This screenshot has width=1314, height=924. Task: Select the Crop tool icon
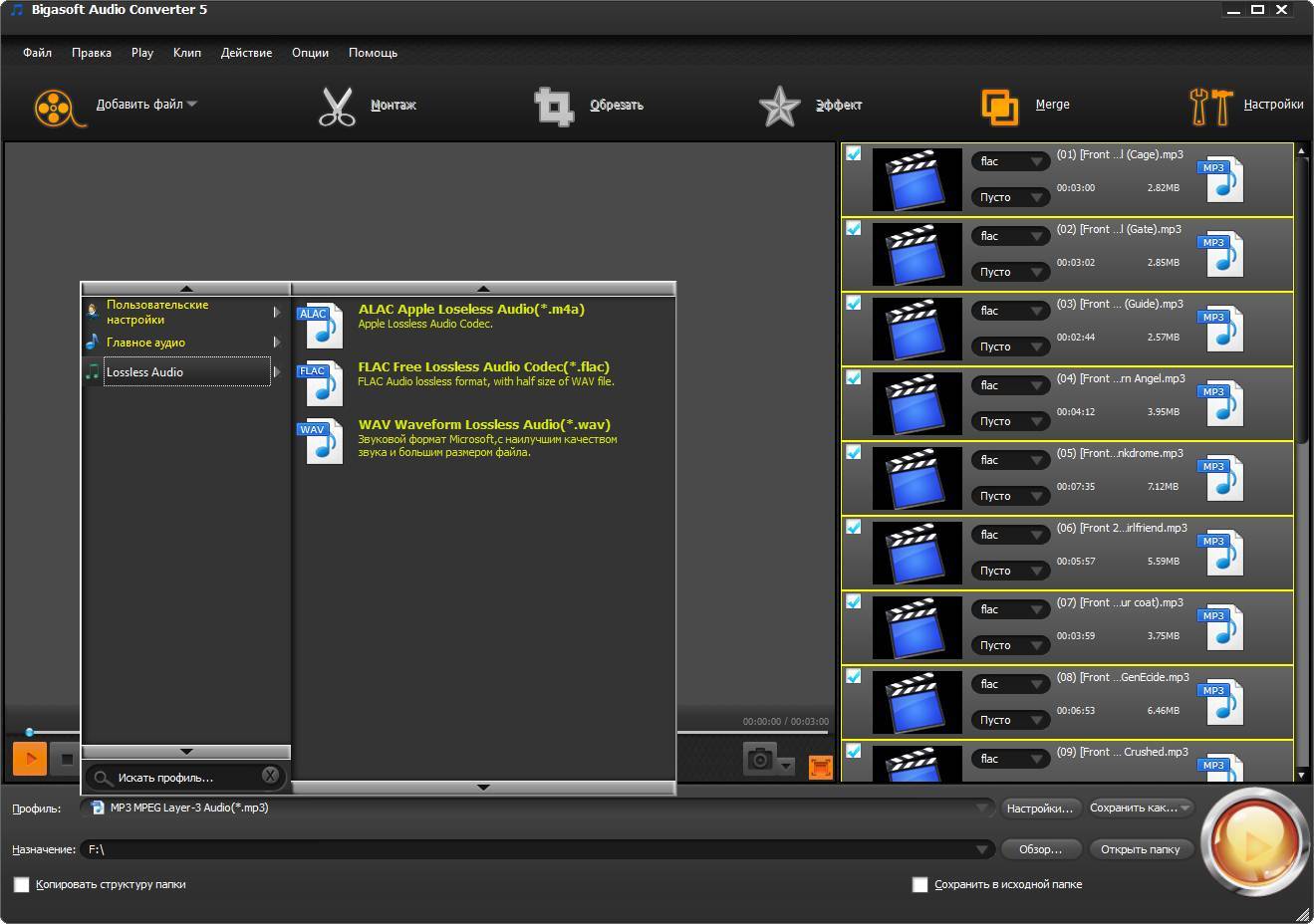click(554, 107)
